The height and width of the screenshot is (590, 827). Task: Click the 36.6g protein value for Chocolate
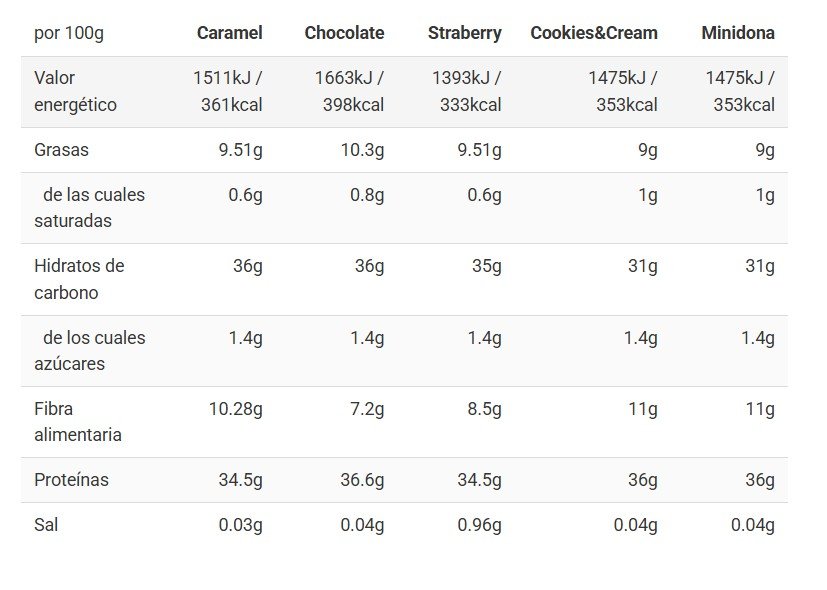(x=362, y=480)
